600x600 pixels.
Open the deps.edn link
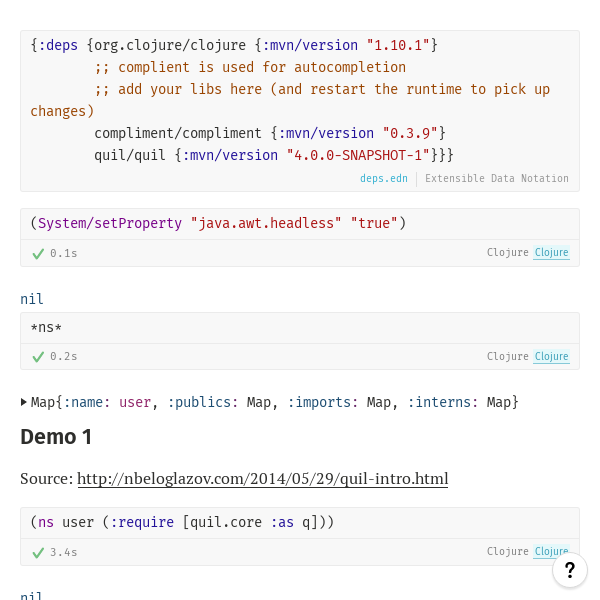click(384, 179)
